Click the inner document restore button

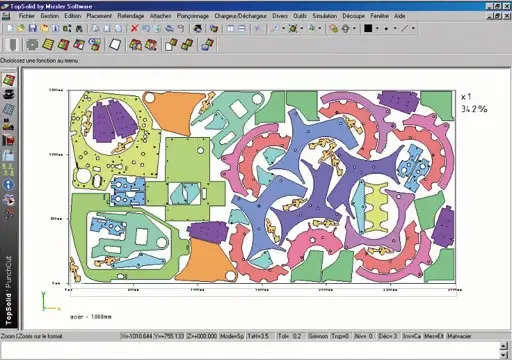tap(498, 16)
